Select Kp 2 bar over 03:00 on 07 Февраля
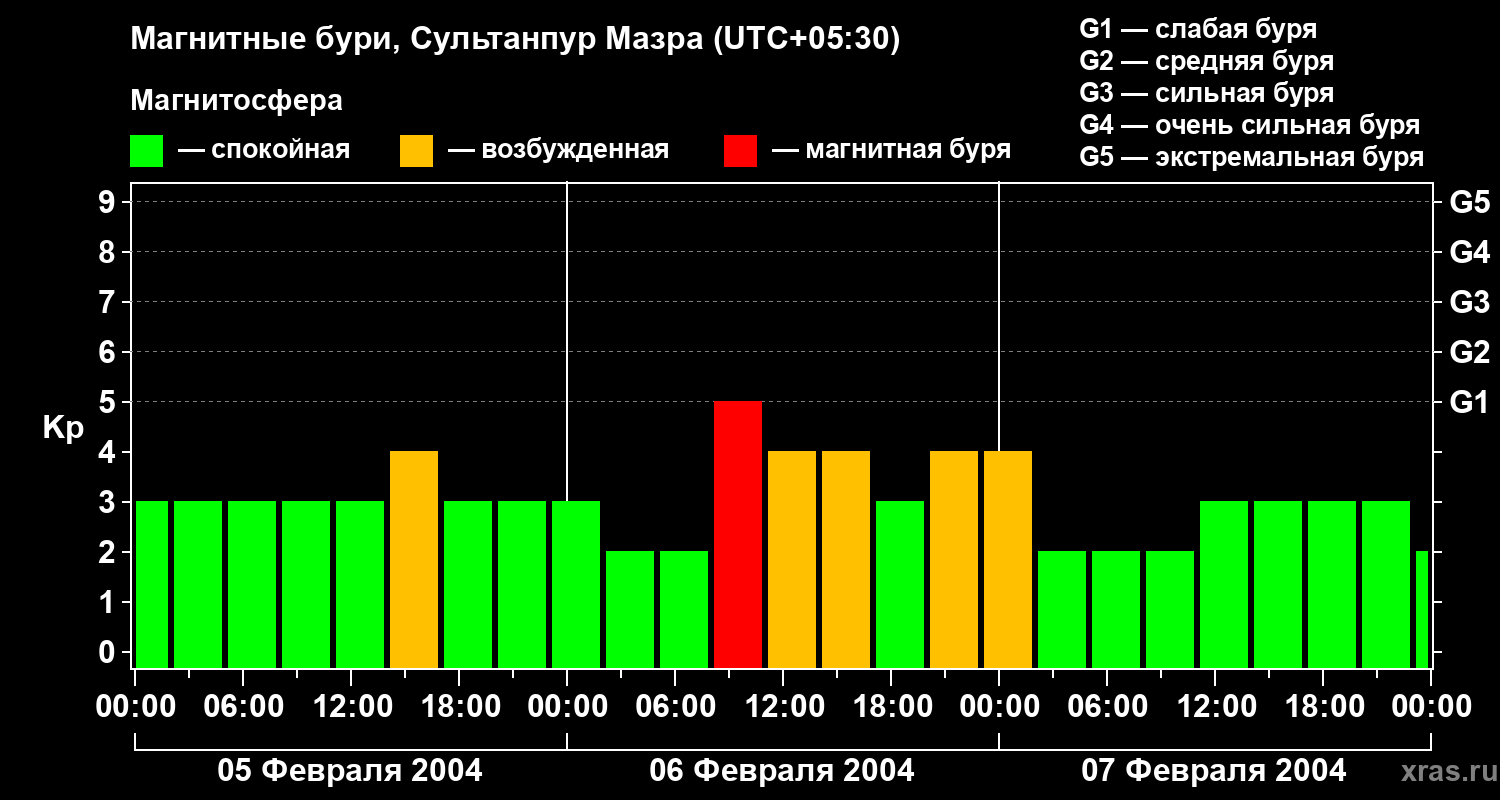The width and height of the screenshot is (1500, 800). click(1062, 610)
